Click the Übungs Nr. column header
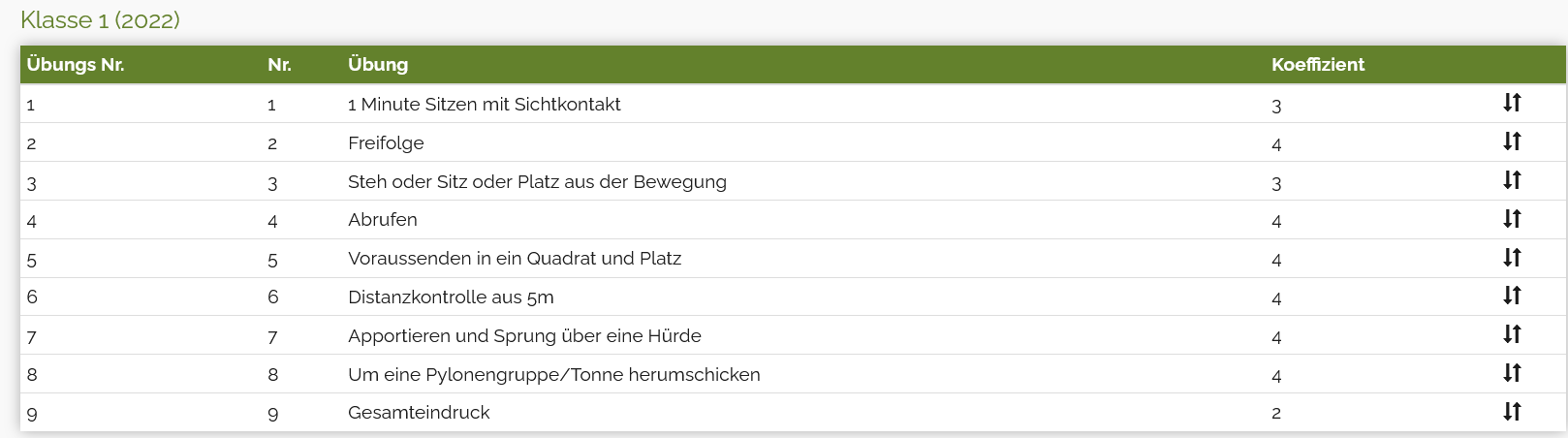 [76, 65]
